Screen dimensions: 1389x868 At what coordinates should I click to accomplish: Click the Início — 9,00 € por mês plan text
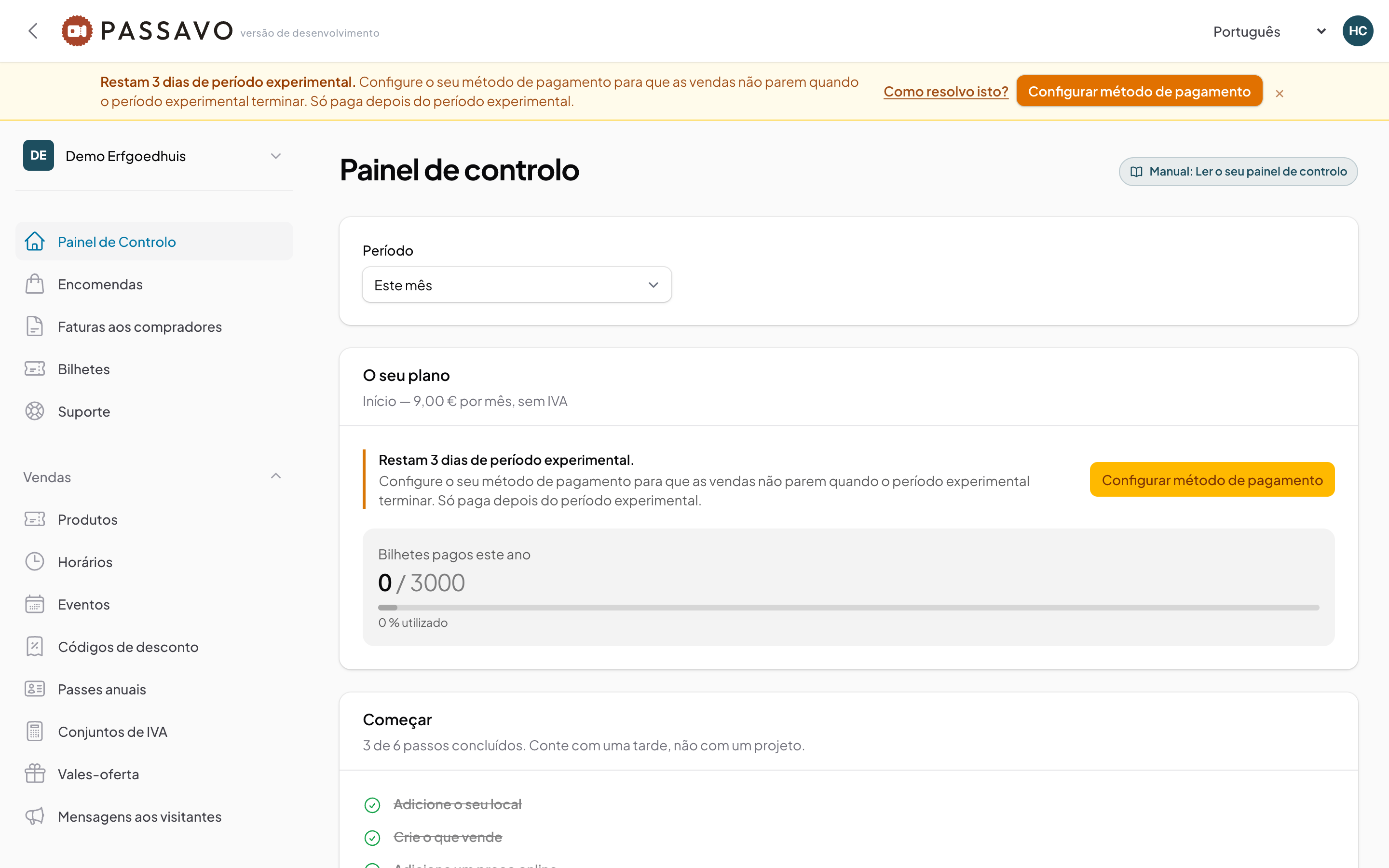point(465,401)
